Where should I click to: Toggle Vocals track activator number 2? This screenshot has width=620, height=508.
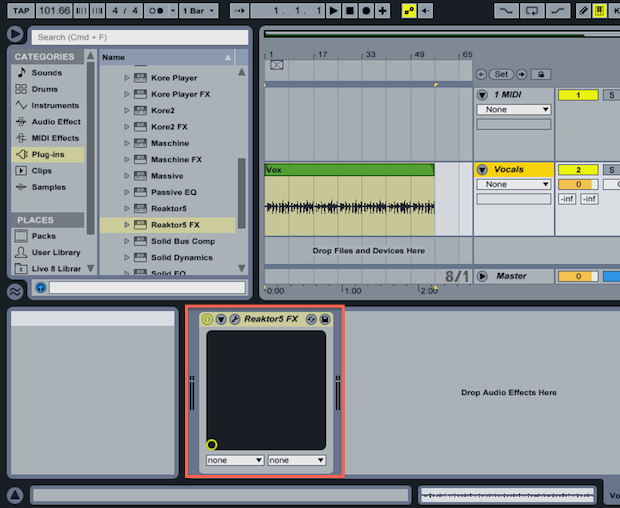click(577, 170)
